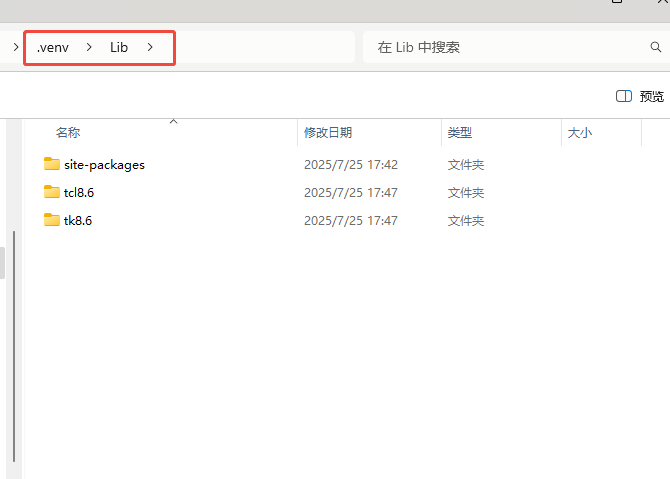Screen dimensions: 670x479
Task: Sort by the 名称 column header
Action: 68,133
